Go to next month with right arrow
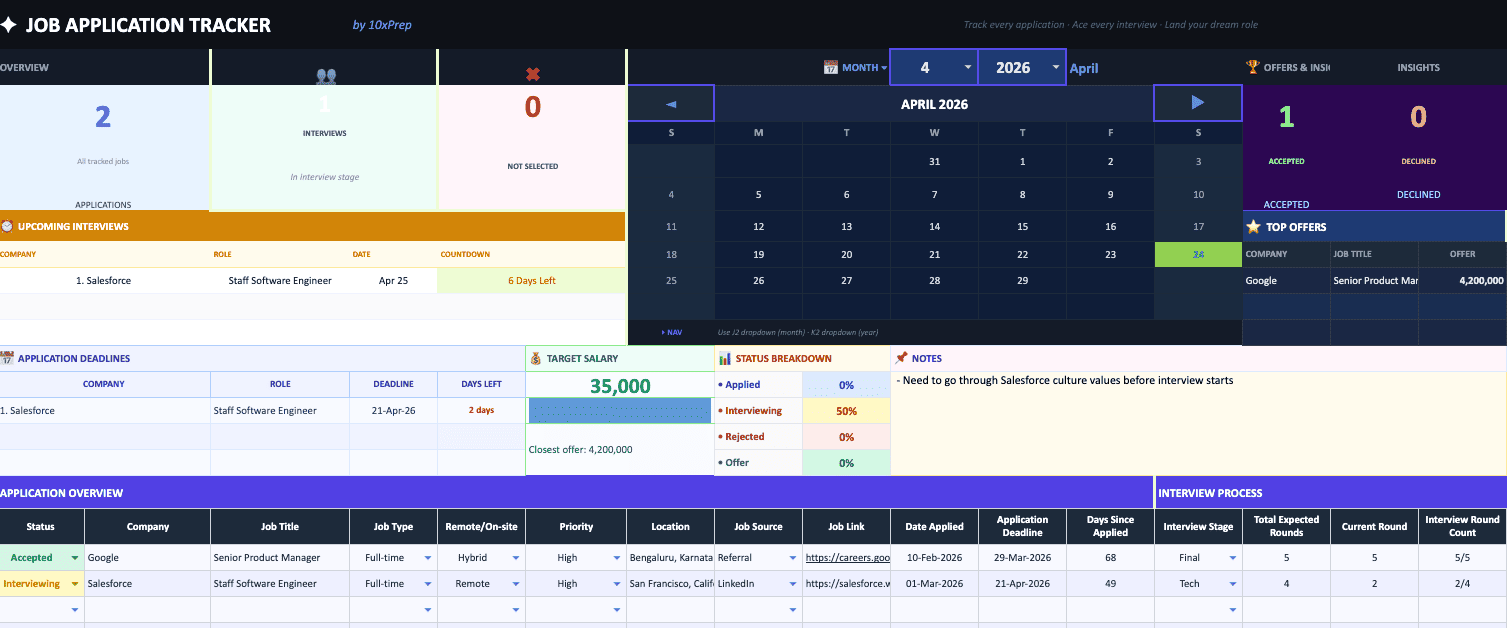 (1198, 103)
